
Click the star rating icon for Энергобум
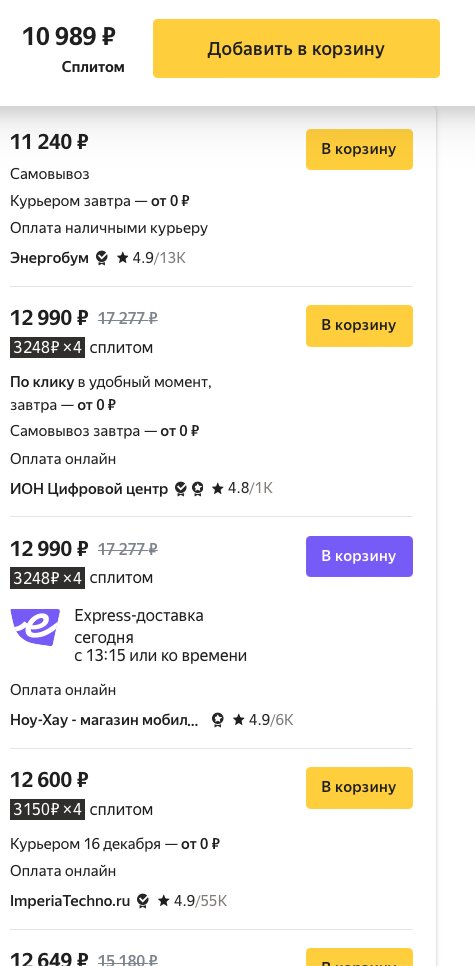[x=123, y=258]
